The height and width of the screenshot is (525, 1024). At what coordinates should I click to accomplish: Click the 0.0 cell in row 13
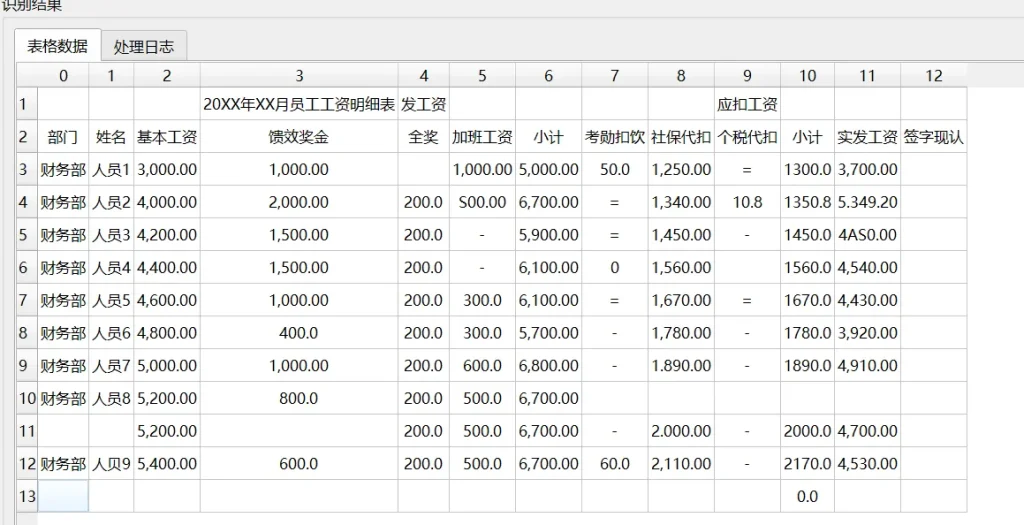(x=807, y=496)
